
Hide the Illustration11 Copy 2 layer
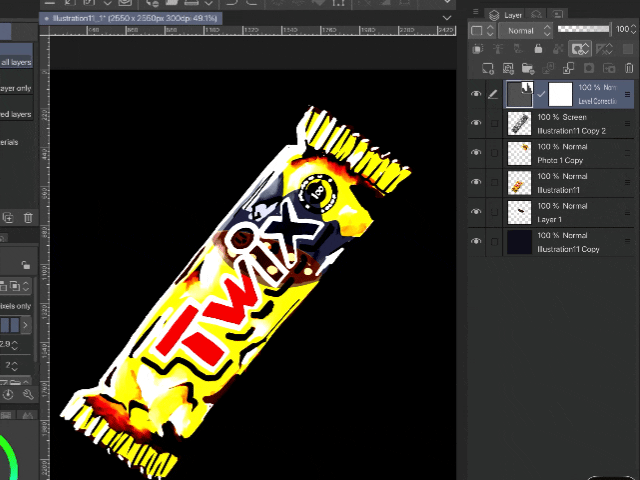point(476,123)
